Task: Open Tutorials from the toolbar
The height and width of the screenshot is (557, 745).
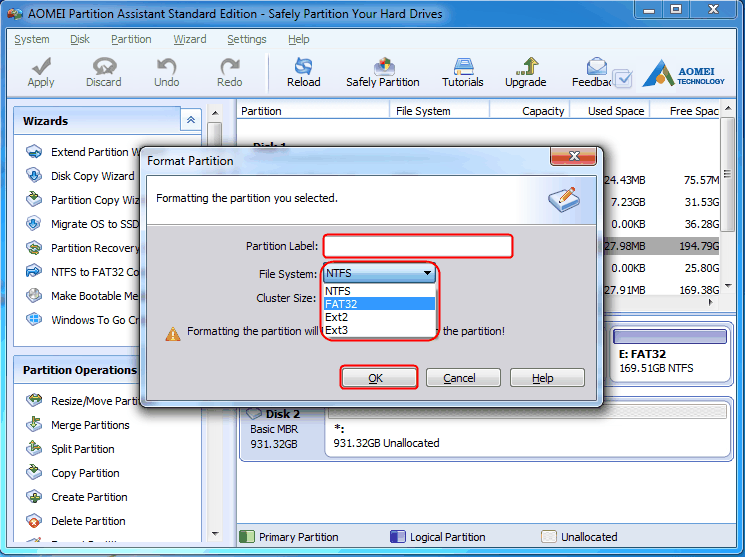Action: [462, 73]
